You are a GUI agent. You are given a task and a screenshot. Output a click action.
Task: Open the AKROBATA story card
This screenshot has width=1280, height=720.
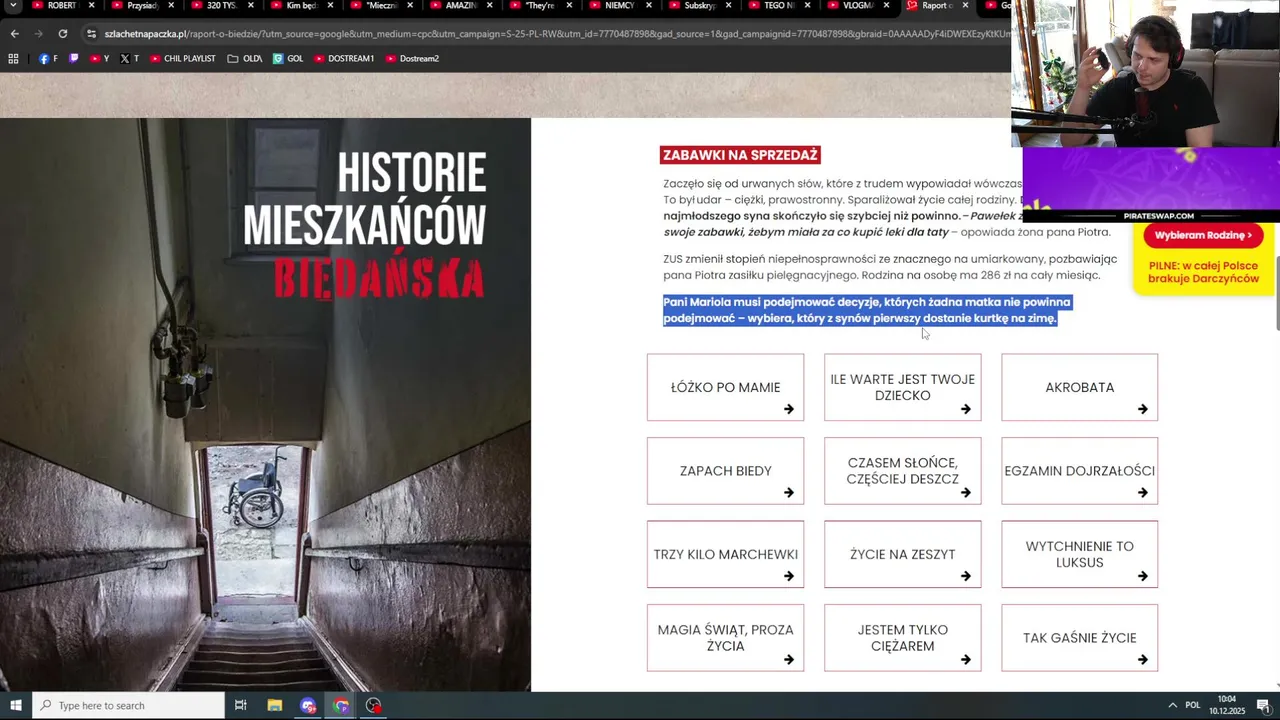(1079, 387)
